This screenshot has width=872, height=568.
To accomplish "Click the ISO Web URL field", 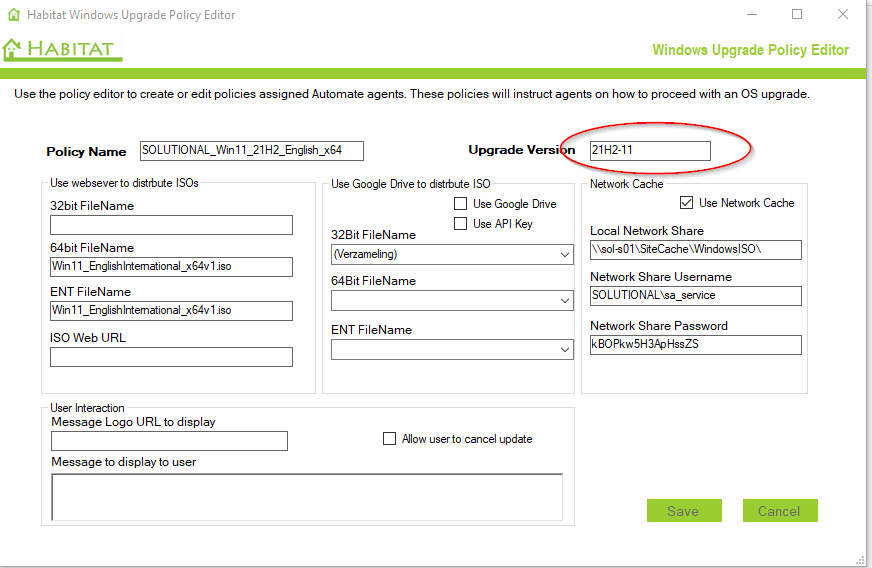I will coord(171,357).
